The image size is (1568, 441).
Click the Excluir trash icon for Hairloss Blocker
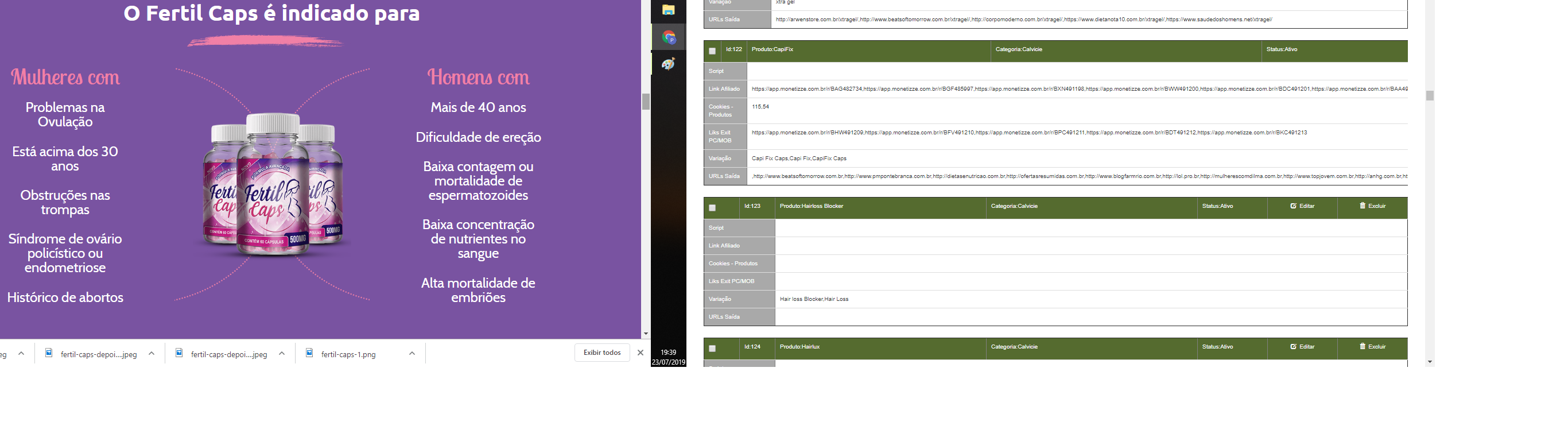coord(1363,206)
